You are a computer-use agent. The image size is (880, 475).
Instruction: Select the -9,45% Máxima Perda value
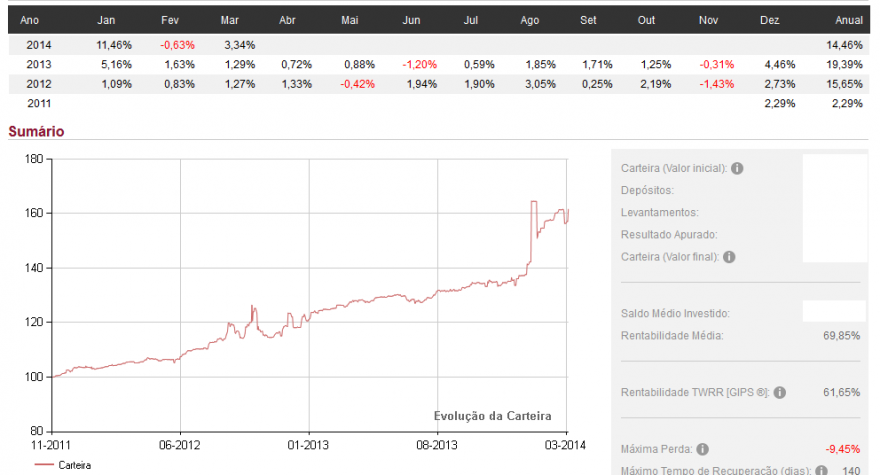point(842,449)
